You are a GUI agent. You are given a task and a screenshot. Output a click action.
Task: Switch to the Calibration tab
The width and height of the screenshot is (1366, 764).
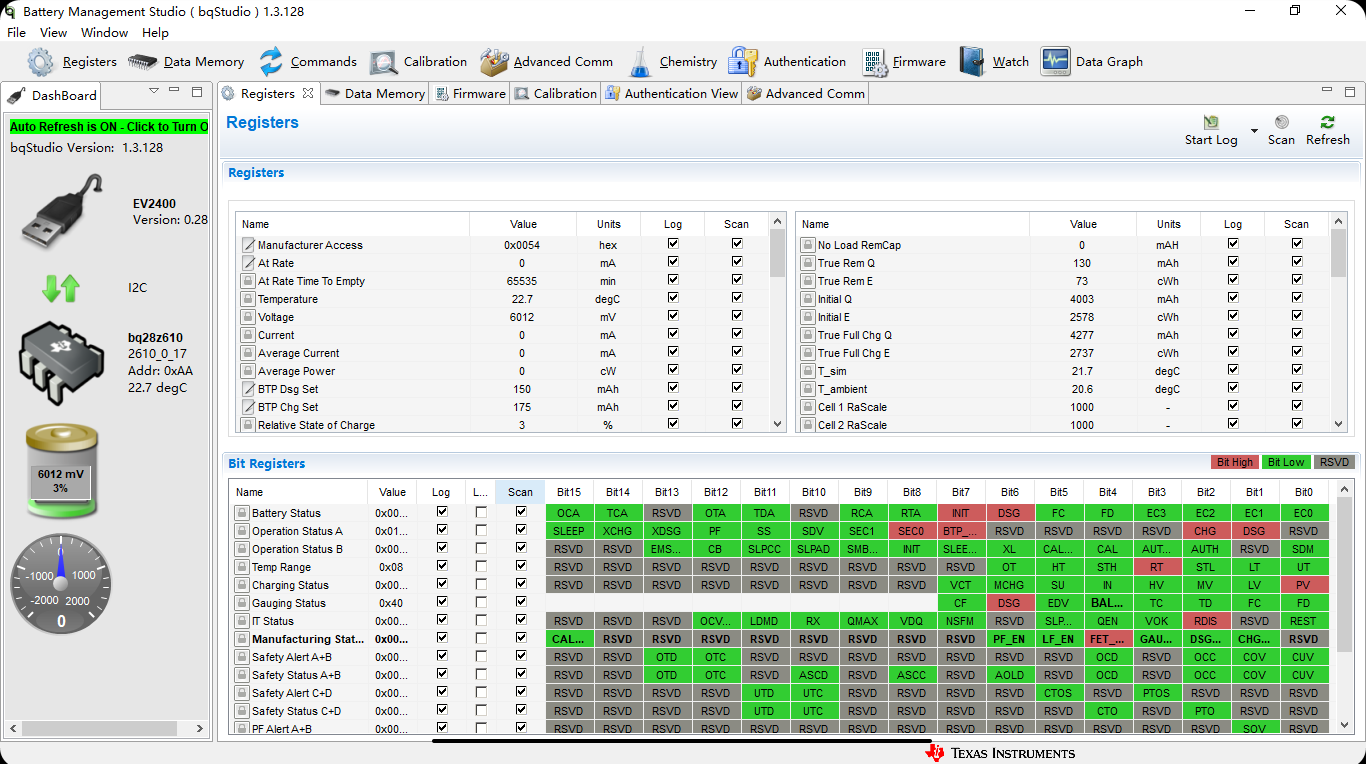click(x=555, y=94)
